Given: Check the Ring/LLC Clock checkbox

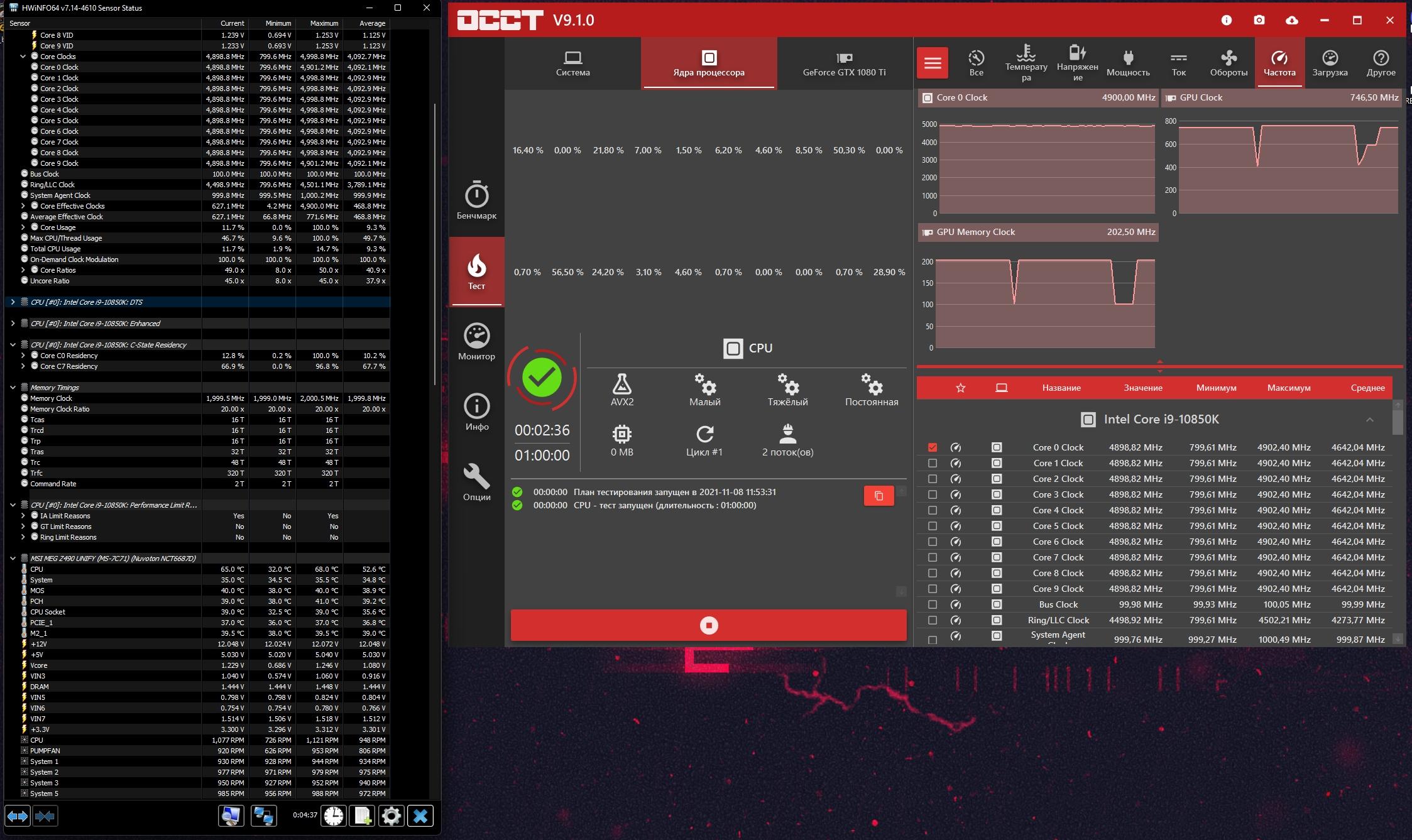Looking at the screenshot, I should pos(933,620).
